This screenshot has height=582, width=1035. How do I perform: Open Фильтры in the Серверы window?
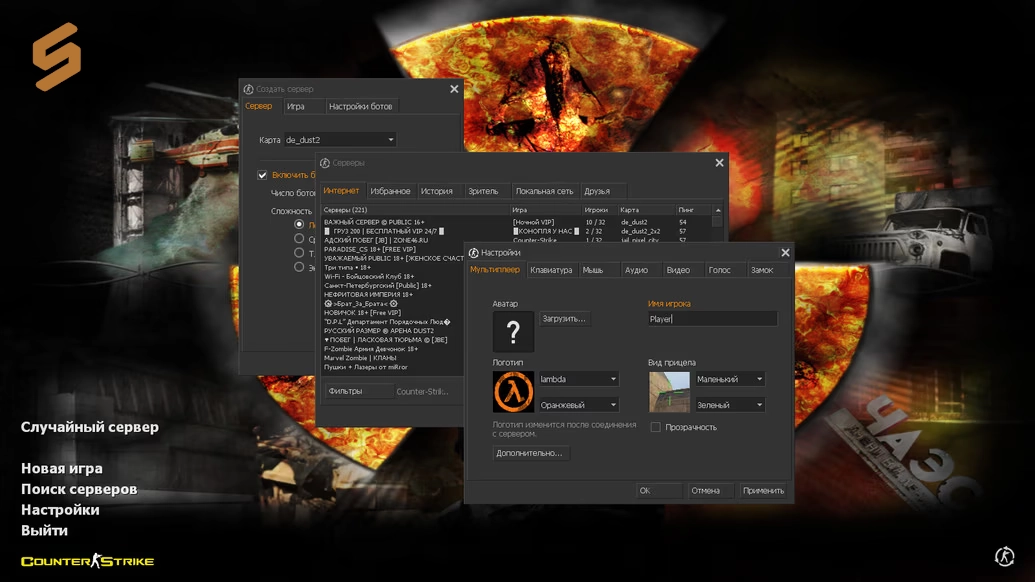tap(359, 391)
